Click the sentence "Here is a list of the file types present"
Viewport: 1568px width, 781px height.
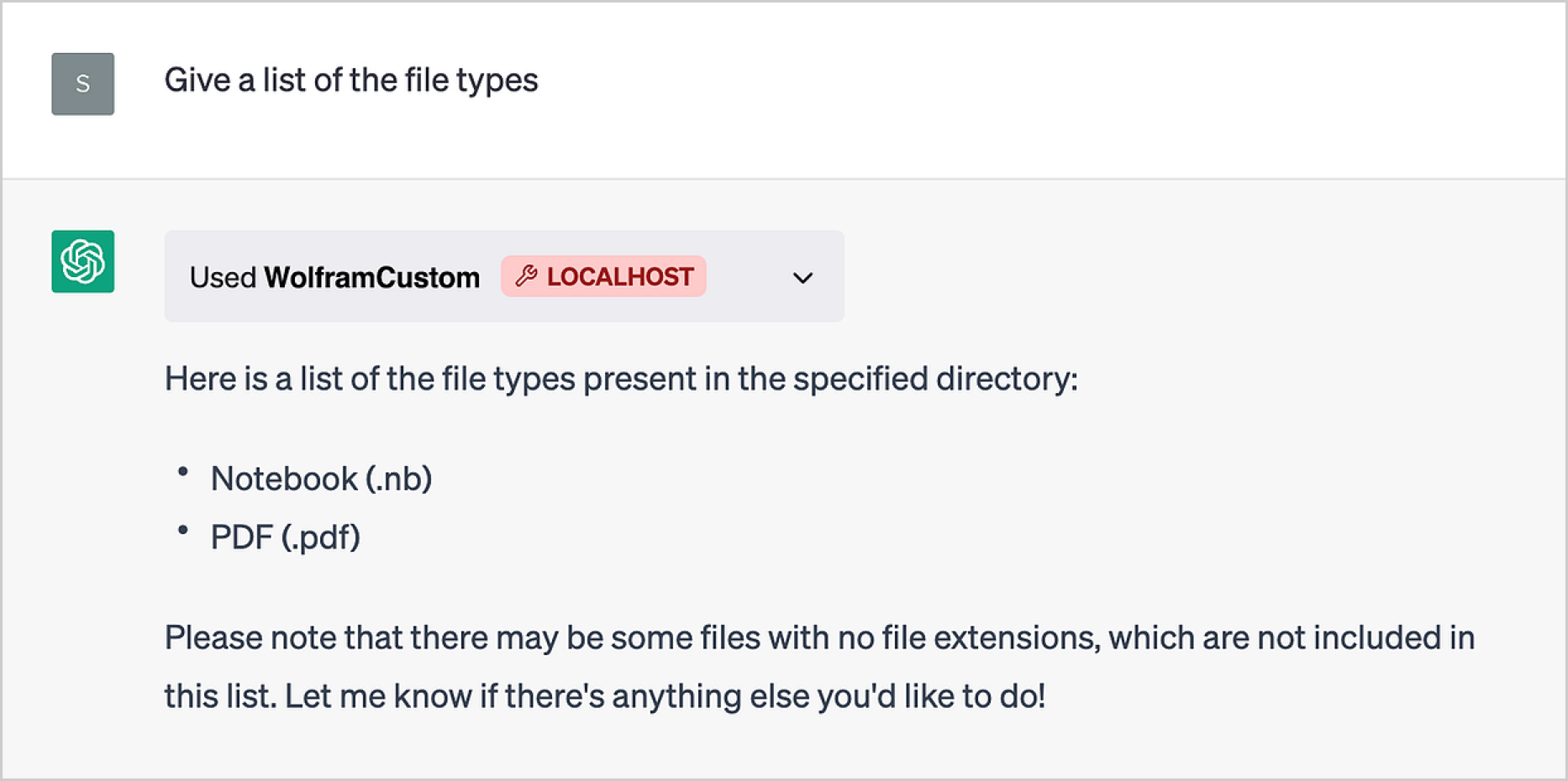621,379
